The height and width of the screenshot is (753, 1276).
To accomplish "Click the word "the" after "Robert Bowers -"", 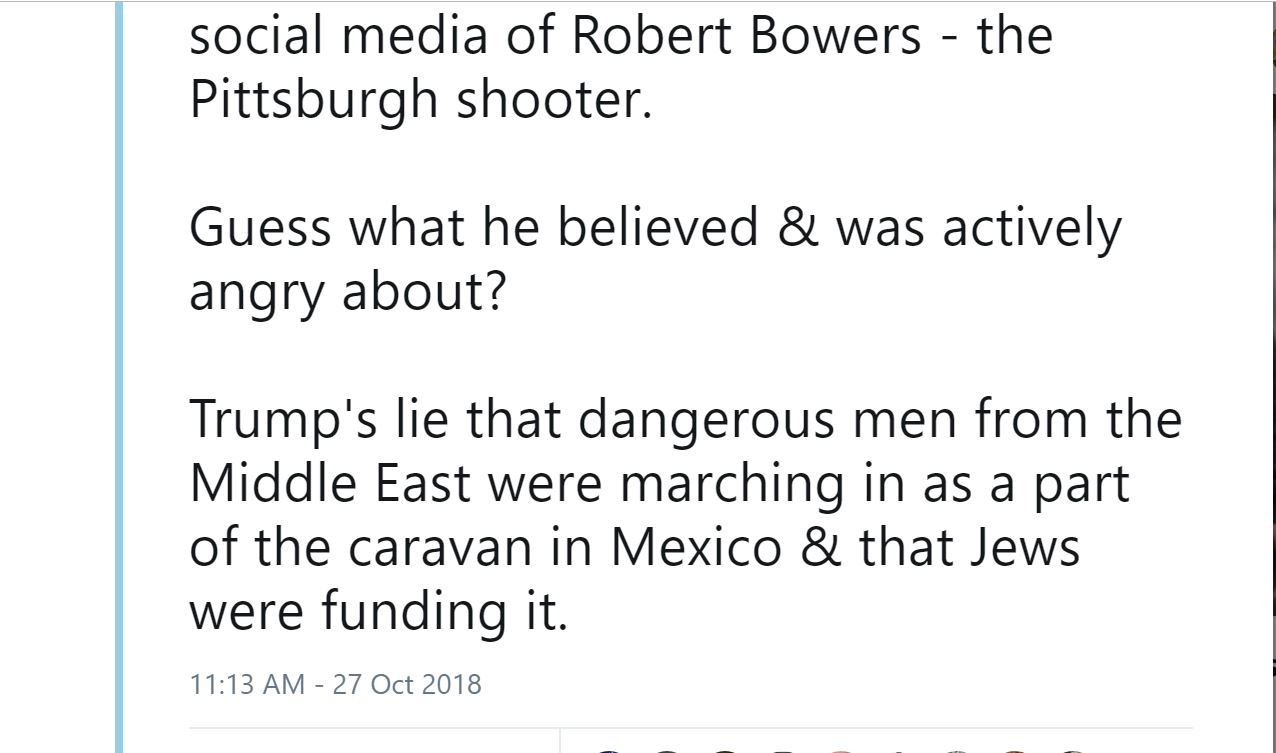I will point(1014,36).
